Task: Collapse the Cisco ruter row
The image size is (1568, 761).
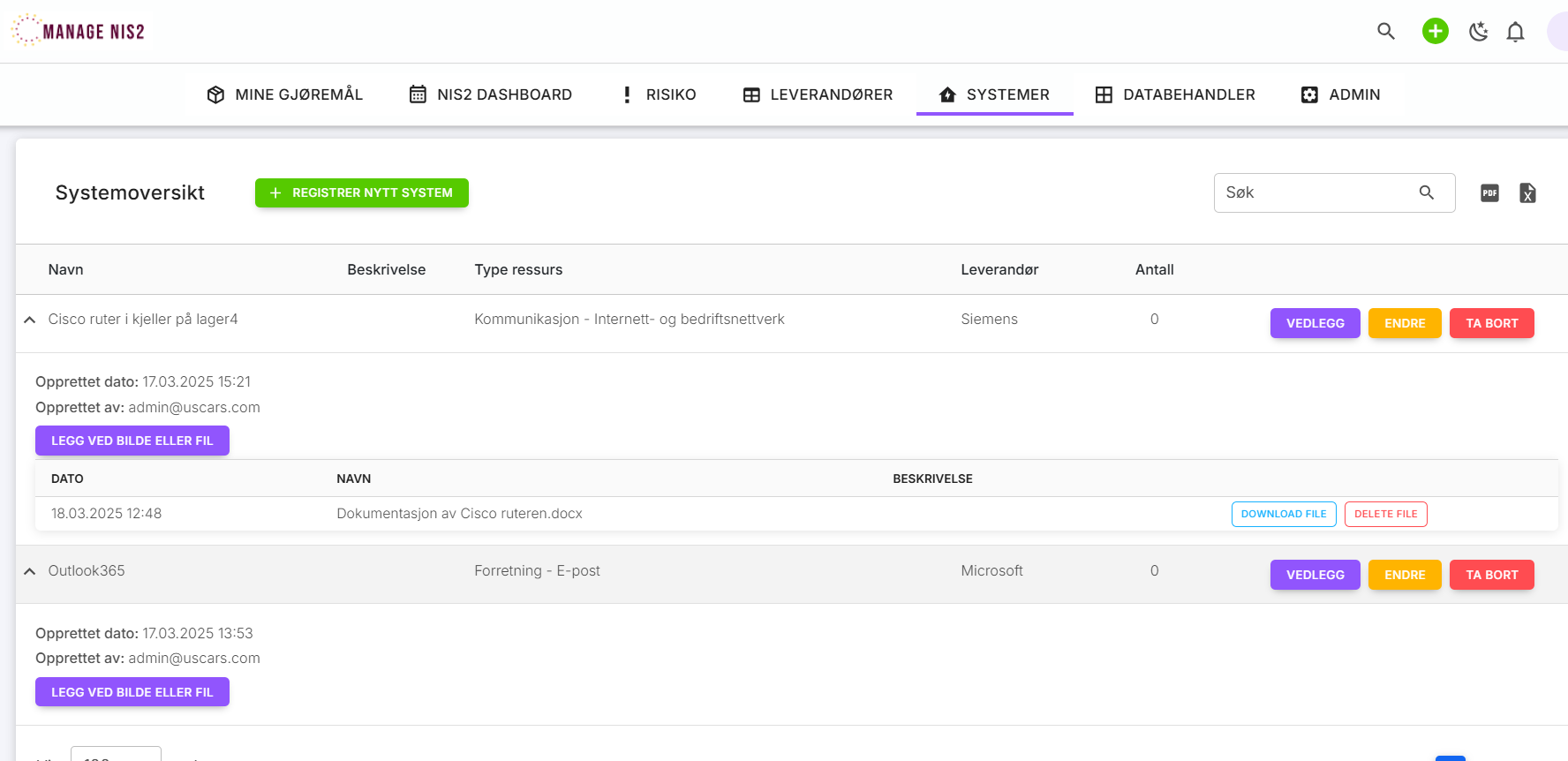Action: 30,320
